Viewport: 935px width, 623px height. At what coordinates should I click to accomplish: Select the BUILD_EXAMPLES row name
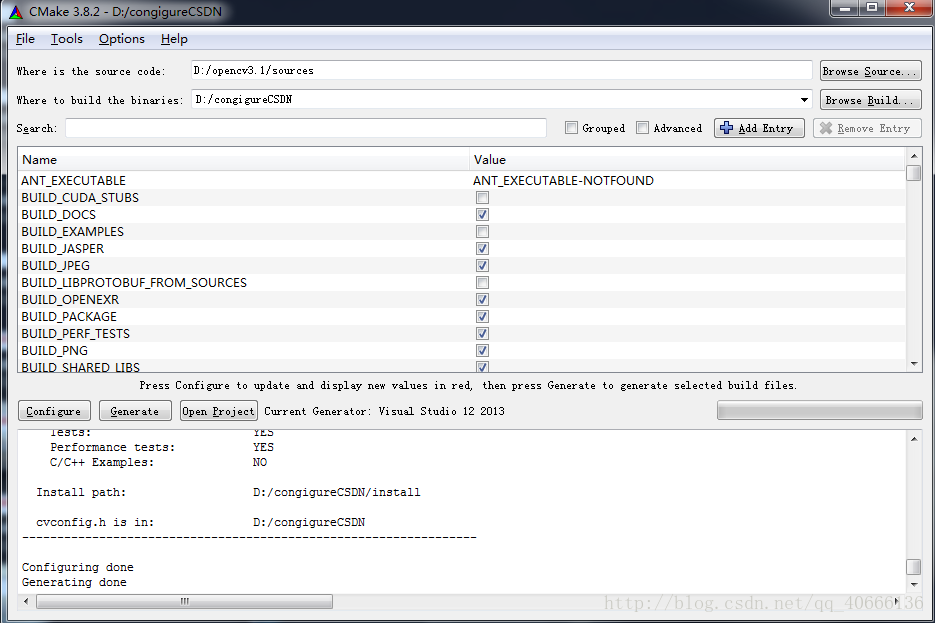73,231
